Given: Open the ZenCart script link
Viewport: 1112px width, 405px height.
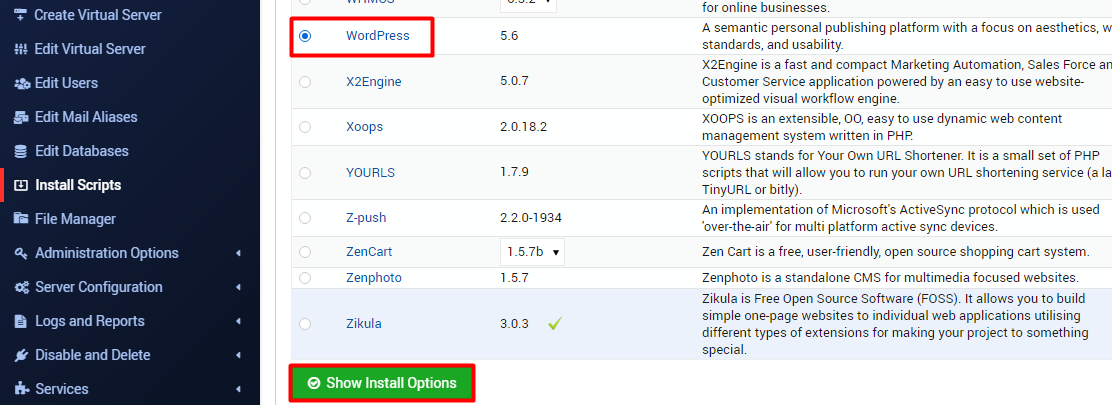Looking at the screenshot, I should point(369,252).
